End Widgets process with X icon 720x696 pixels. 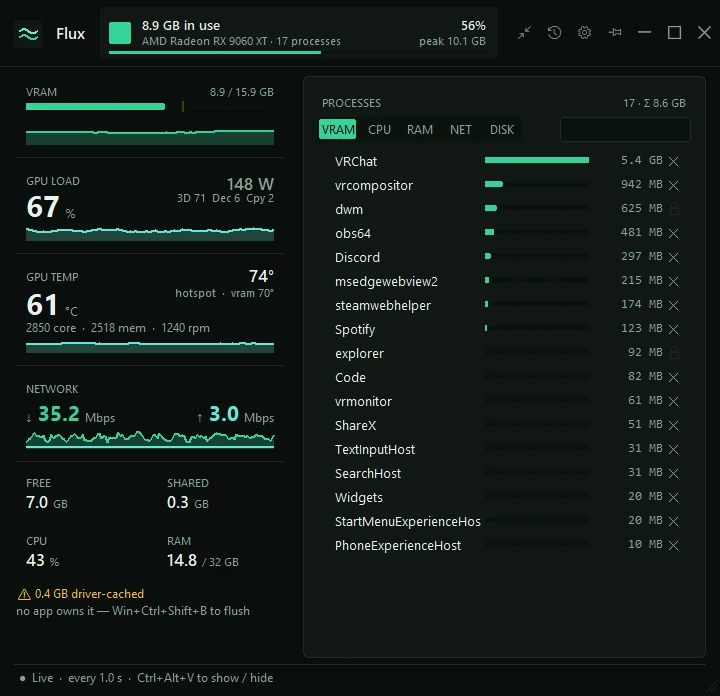point(673,497)
